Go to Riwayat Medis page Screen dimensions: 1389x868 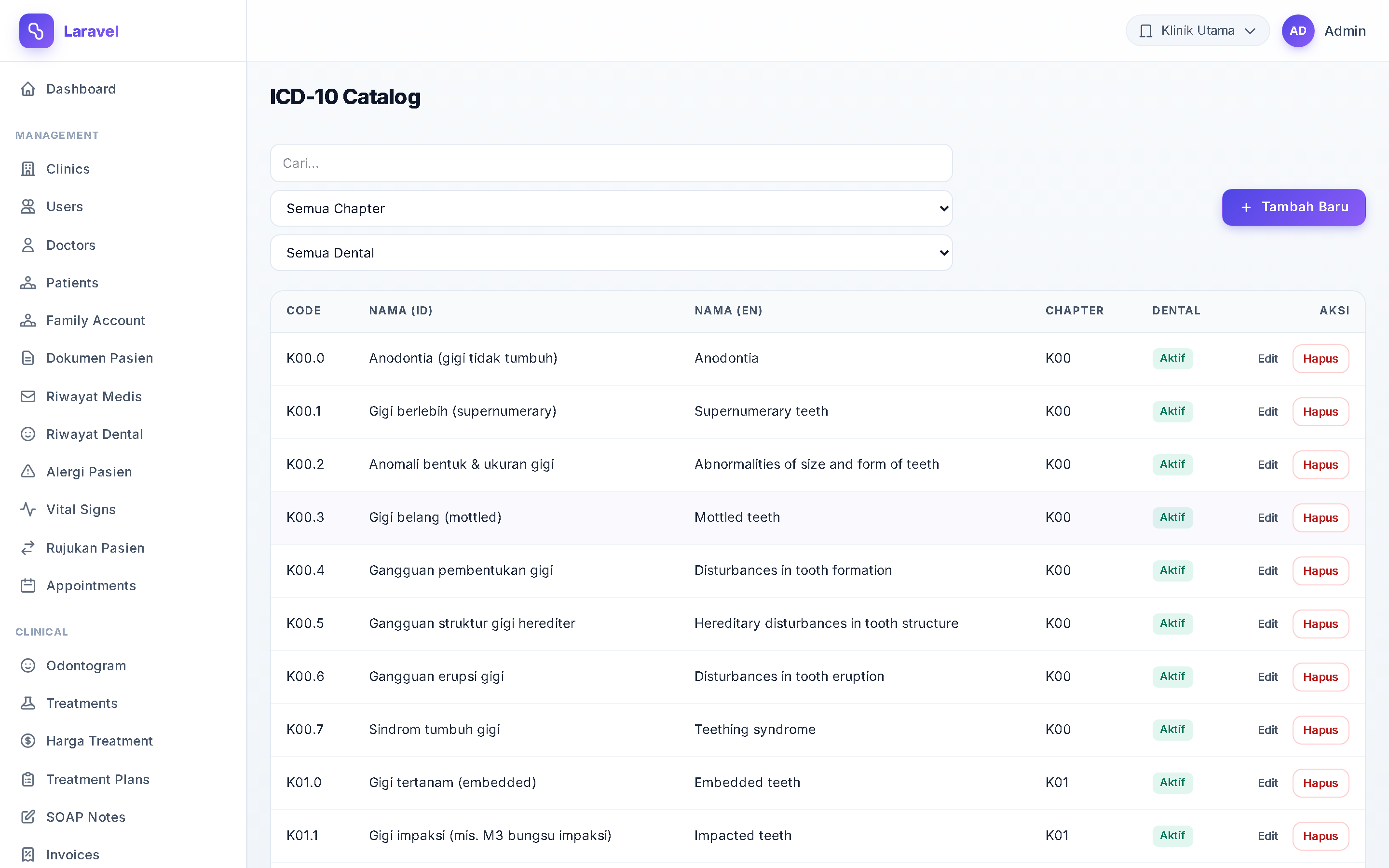pyautogui.click(x=123, y=397)
